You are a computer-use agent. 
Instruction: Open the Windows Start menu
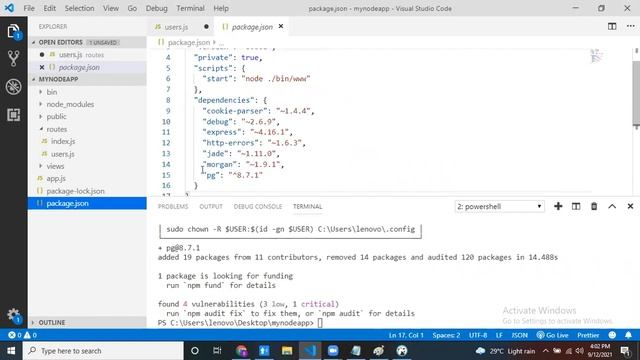[x=11, y=351]
